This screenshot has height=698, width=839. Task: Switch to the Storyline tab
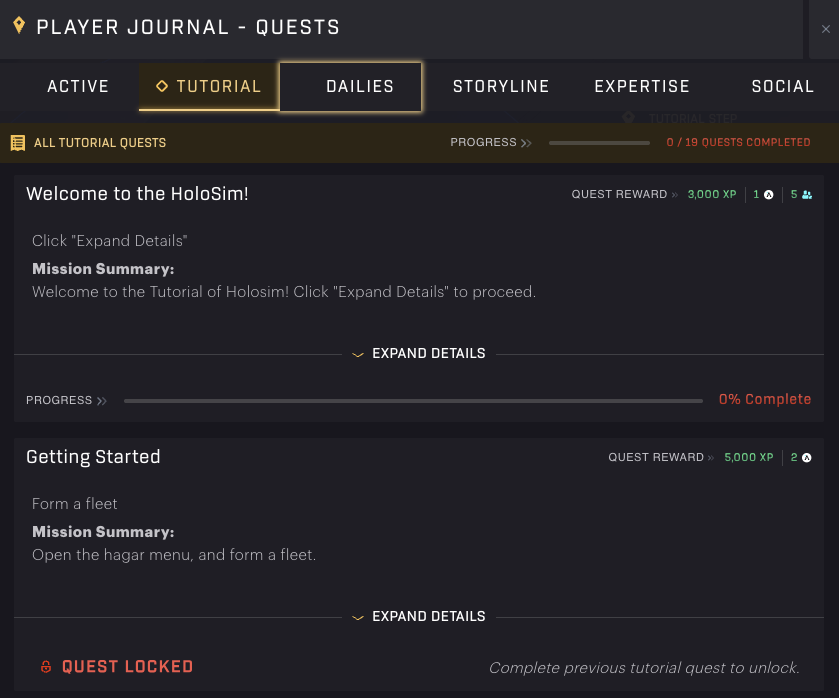501,87
